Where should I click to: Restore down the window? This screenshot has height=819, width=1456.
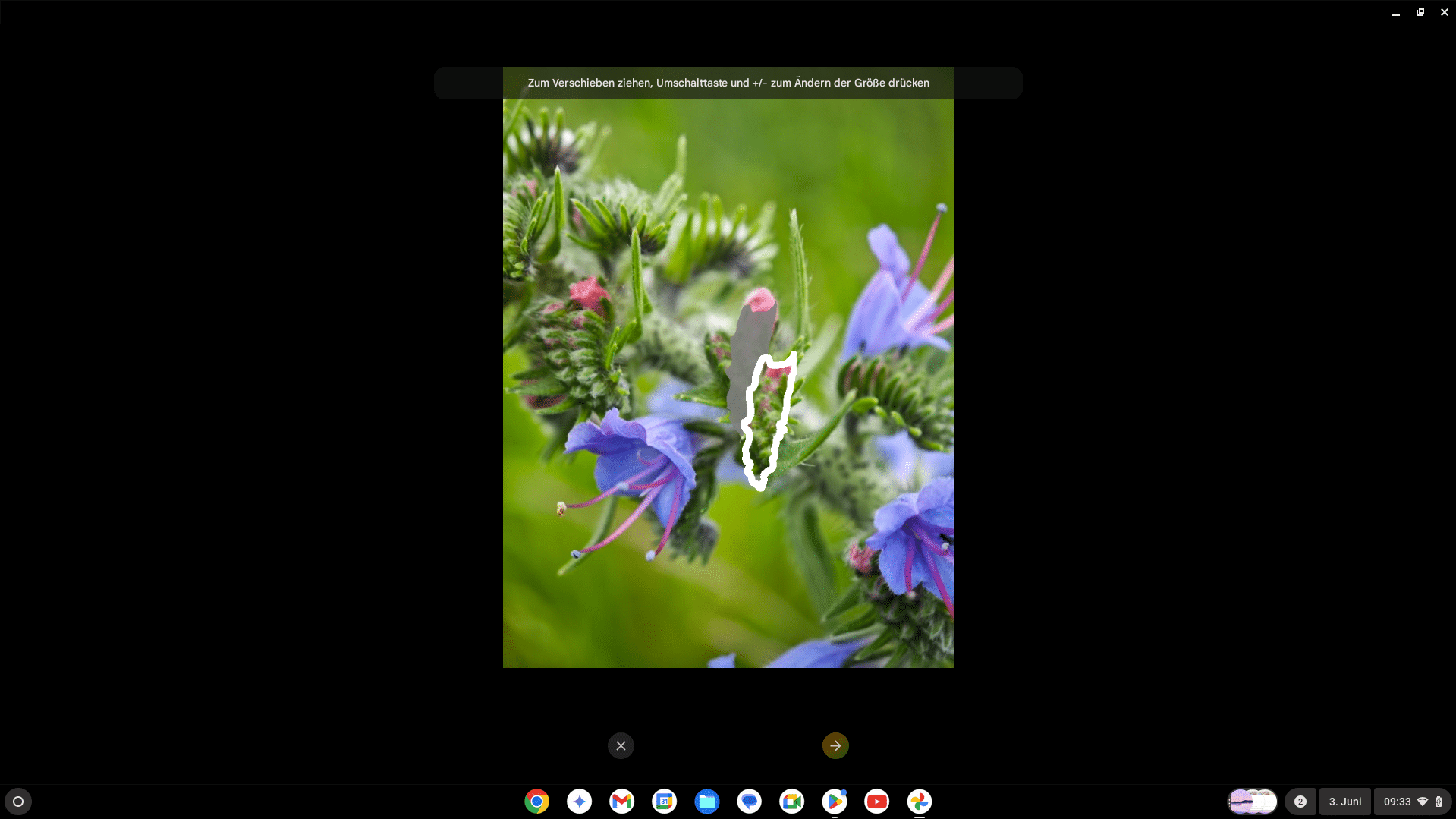[x=1420, y=12]
